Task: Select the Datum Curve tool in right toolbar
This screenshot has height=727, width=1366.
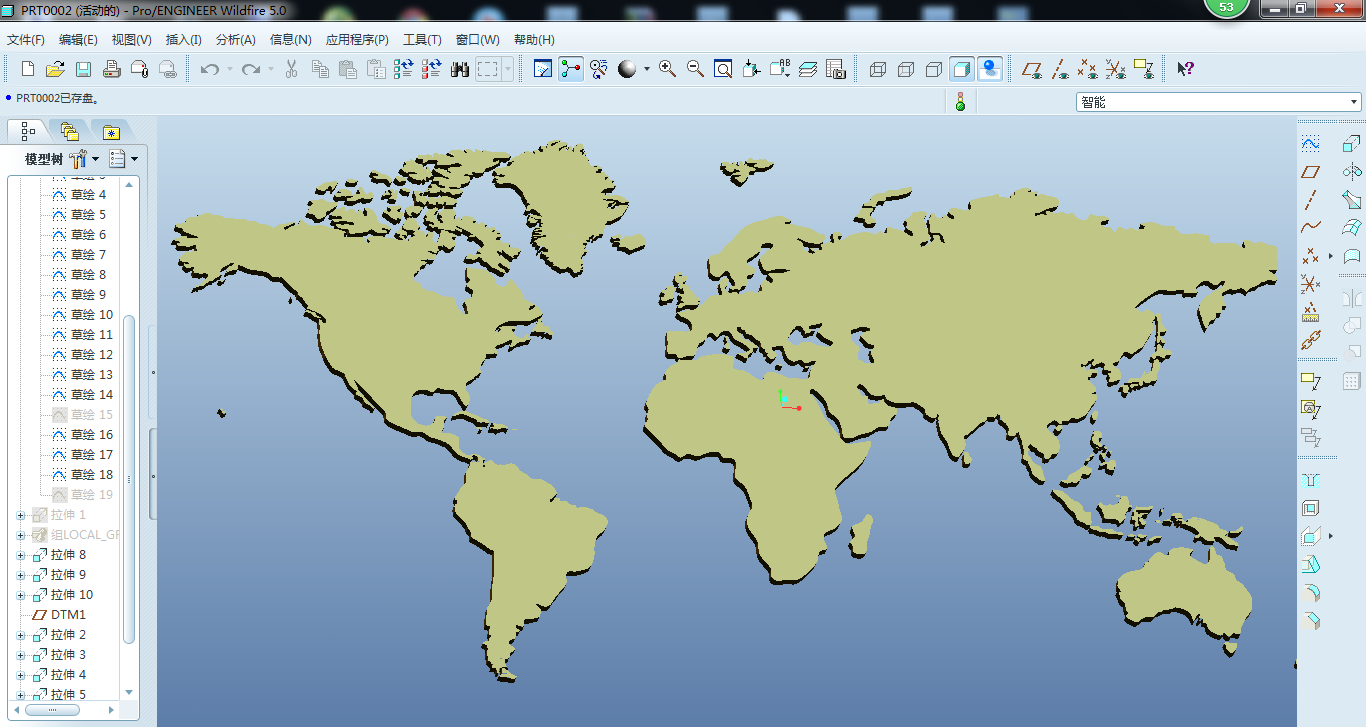Action: (x=1311, y=228)
